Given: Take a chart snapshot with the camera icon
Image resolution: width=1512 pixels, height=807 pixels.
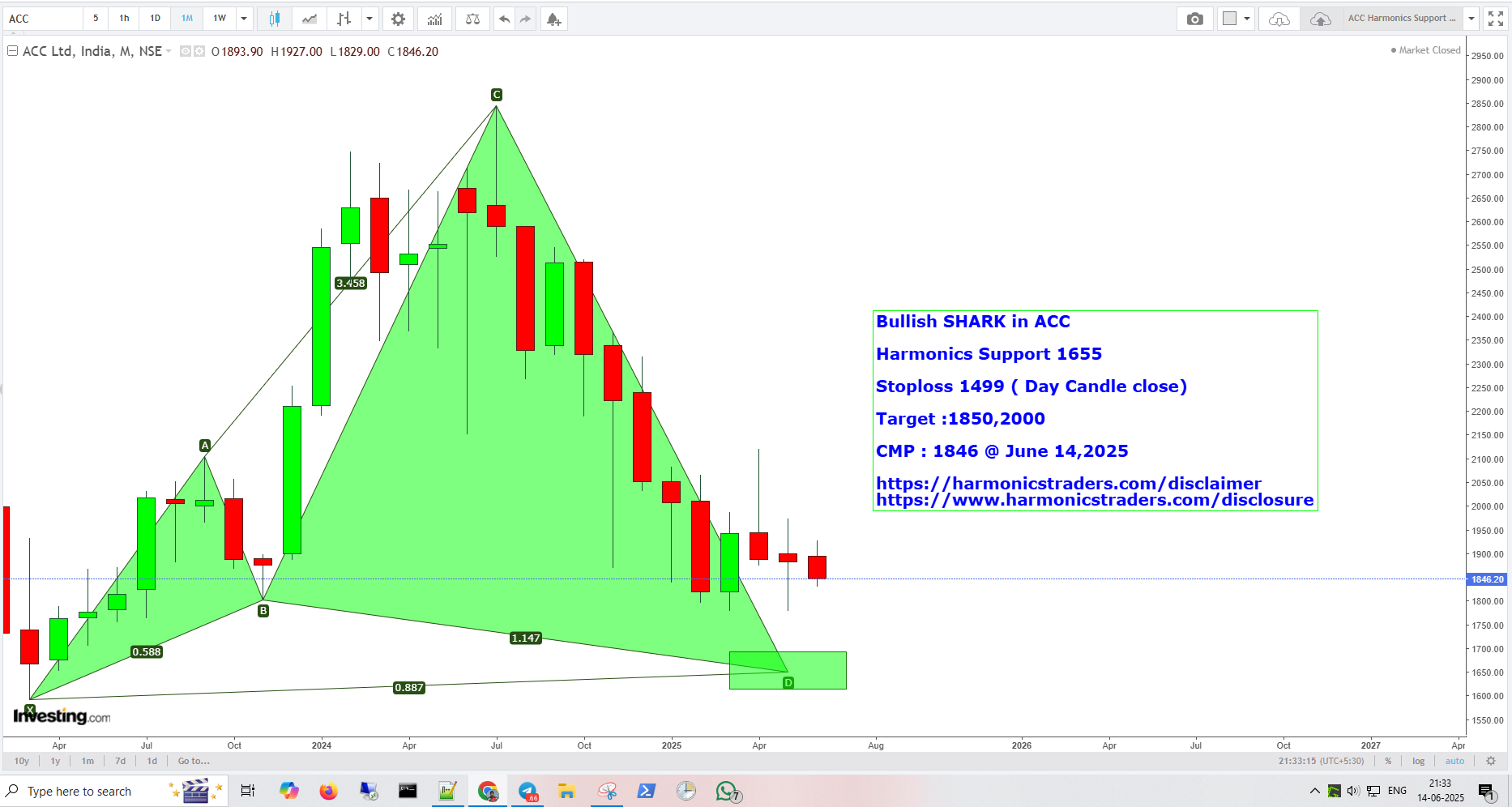Looking at the screenshot, I should [1194, 18].
